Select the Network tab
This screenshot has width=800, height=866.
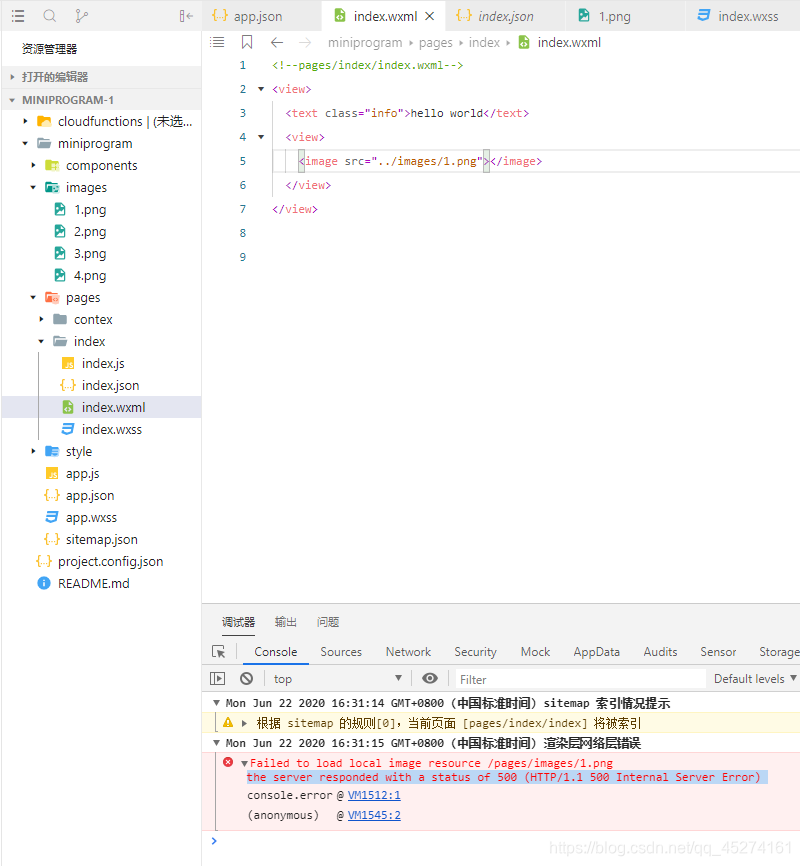(408, 652)
